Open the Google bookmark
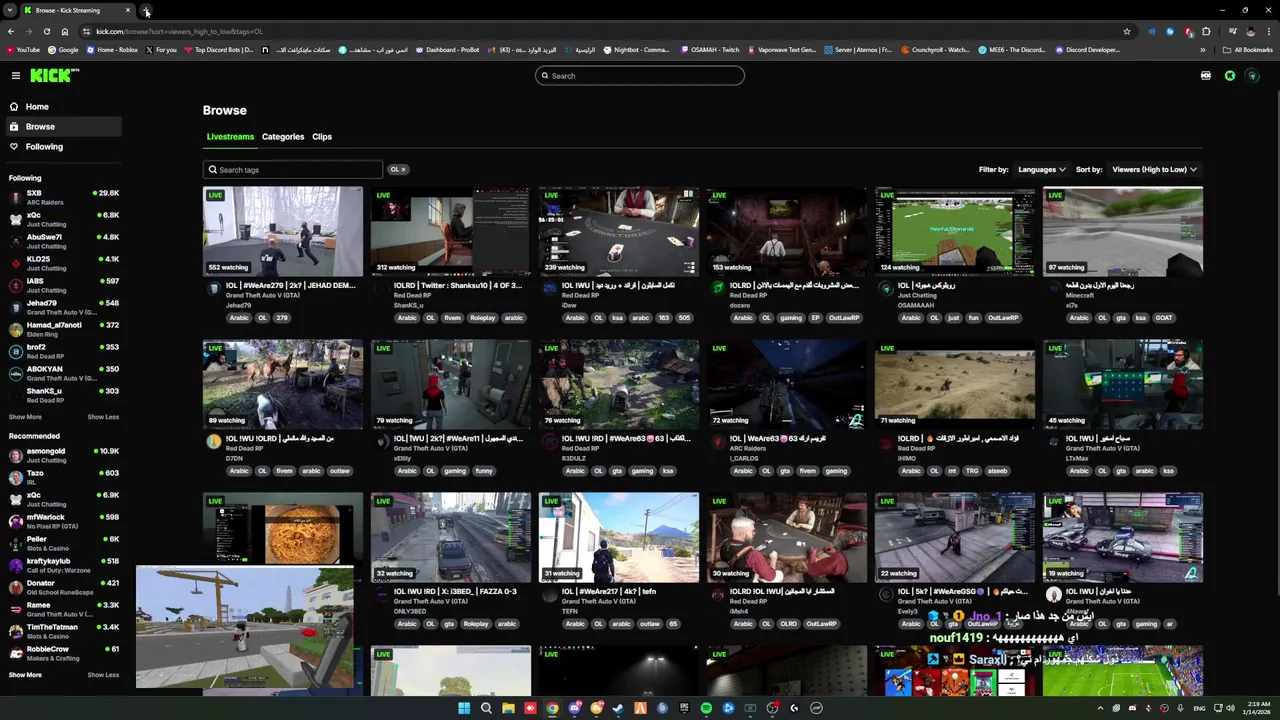1280x720 pixels. 63,50
